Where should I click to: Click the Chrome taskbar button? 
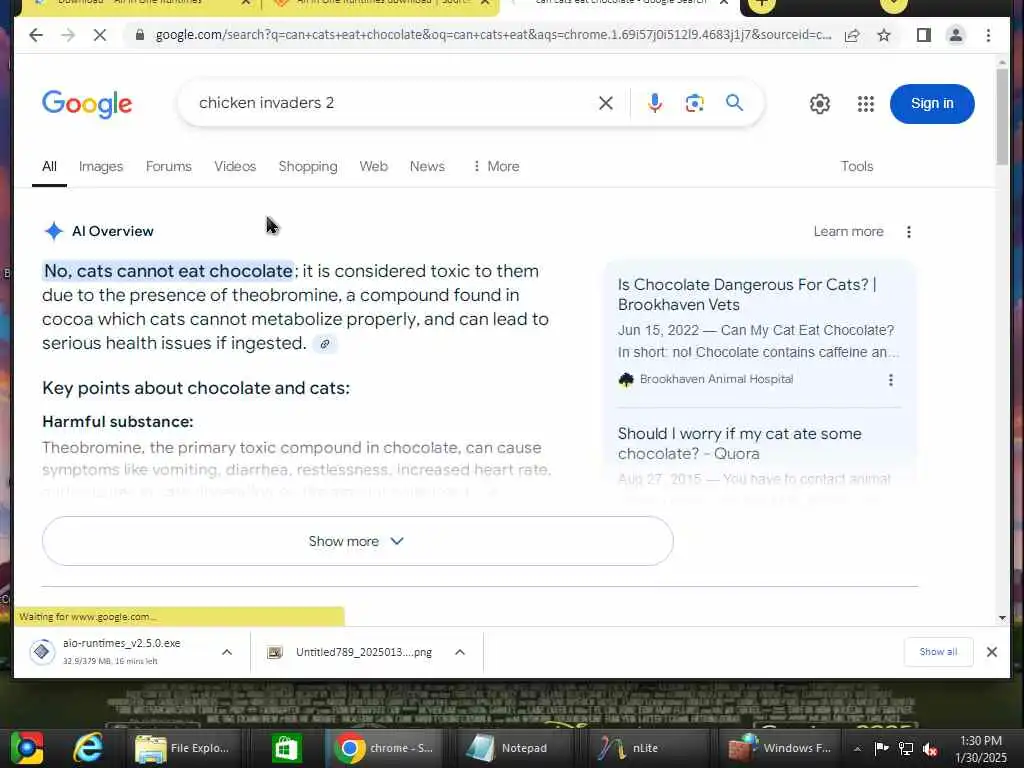click(384, 748)
